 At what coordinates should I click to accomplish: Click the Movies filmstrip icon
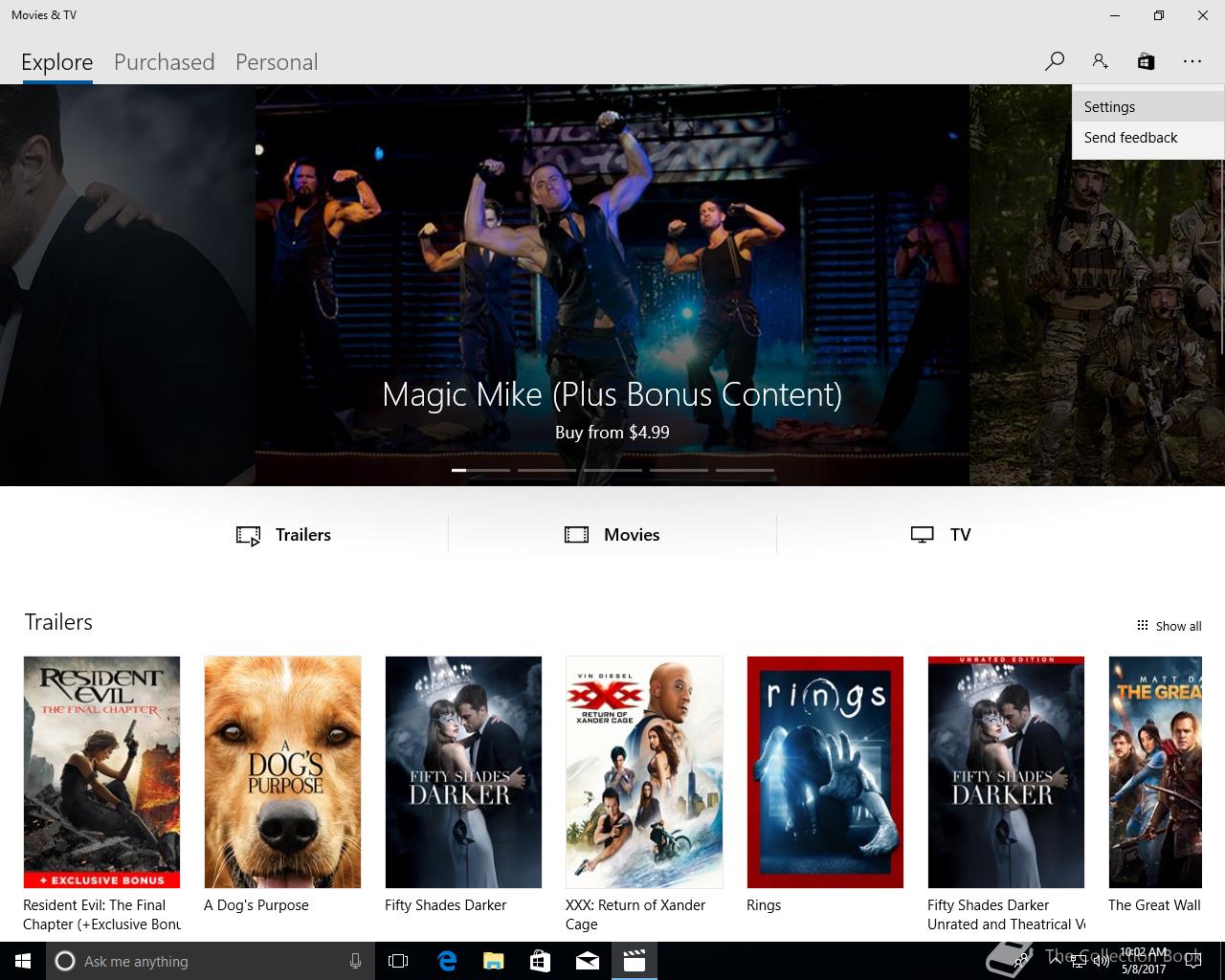576,535
